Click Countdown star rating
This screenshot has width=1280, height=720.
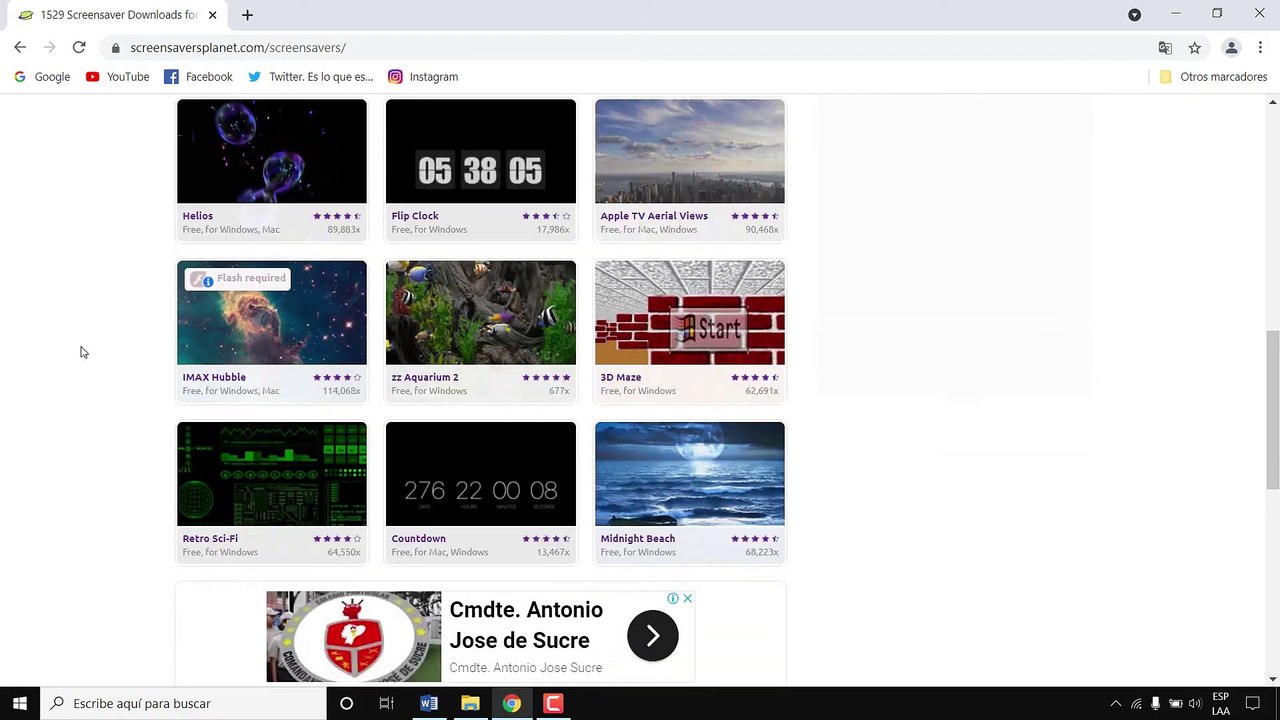pos(546,539)
